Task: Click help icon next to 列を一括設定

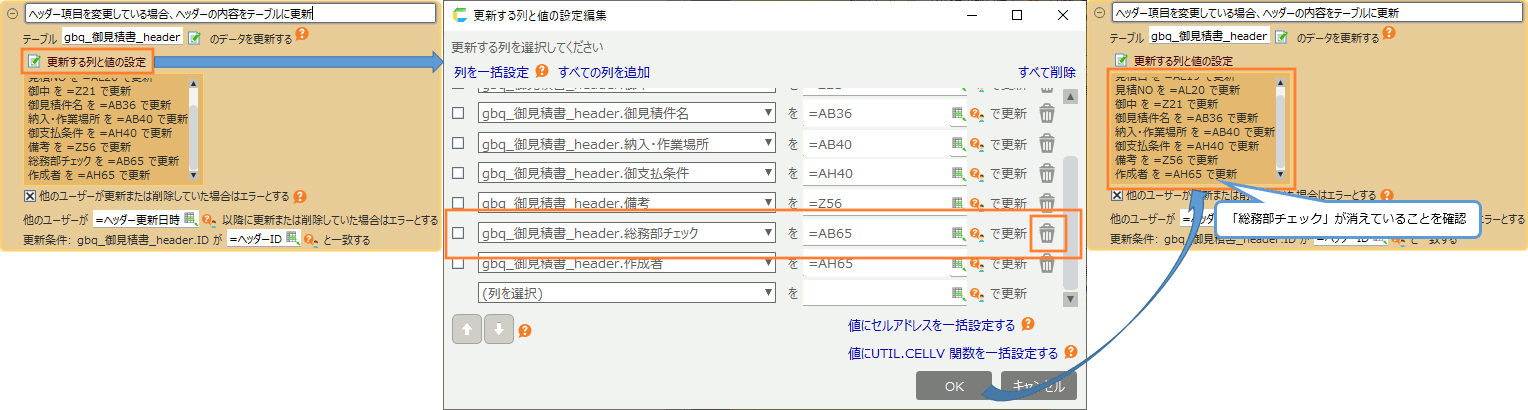Action: (x=542, y=72)
